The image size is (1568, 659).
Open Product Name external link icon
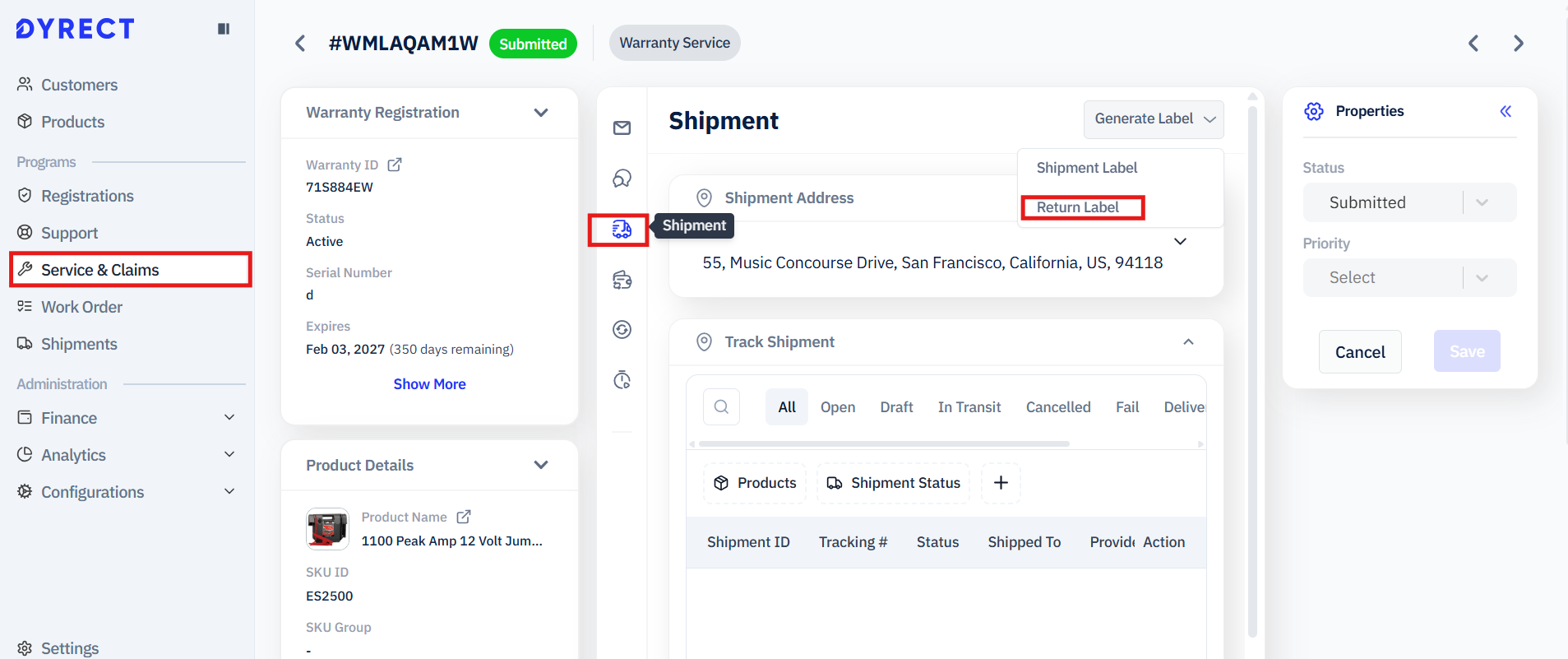point(464,517)
